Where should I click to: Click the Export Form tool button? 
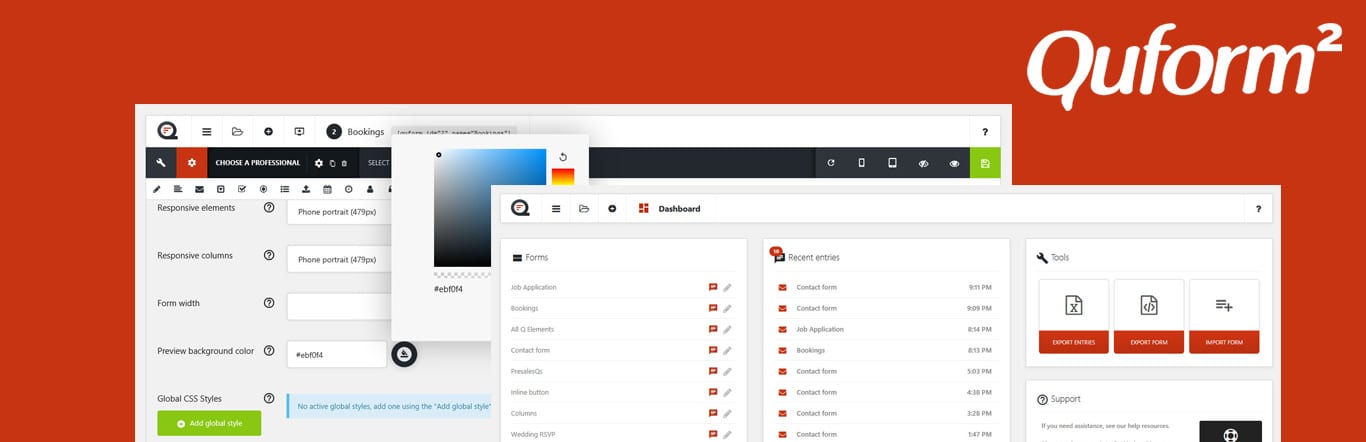tap(1149, 316)
